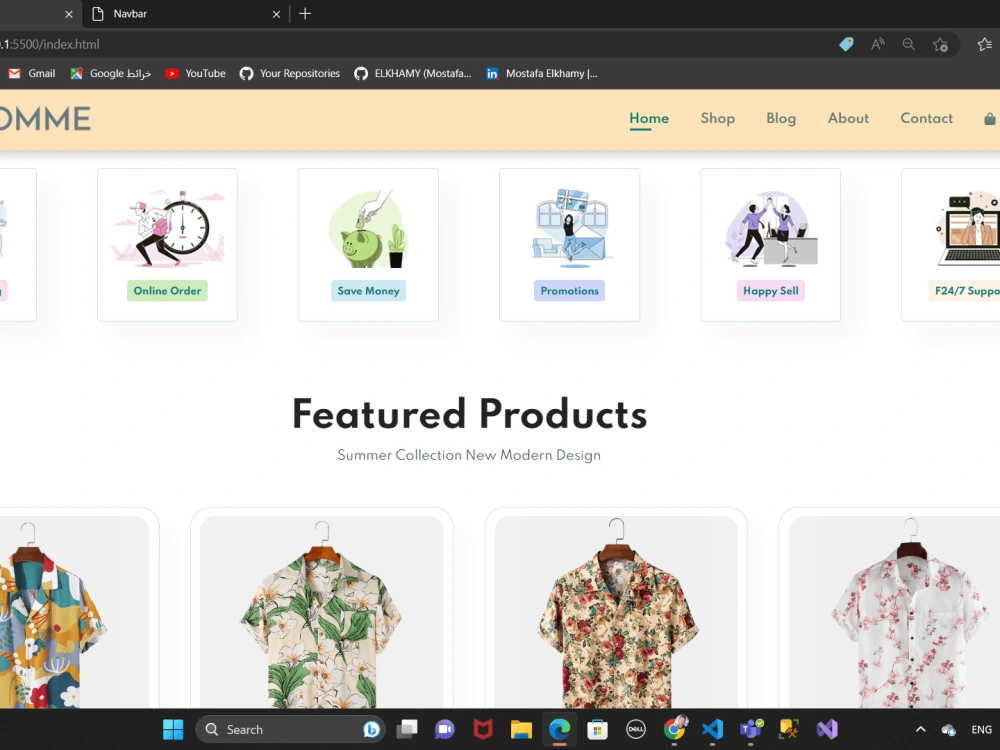Show hidden system tray icons
The height and width of the screenshot is (750, 1000).
point(920,730)
